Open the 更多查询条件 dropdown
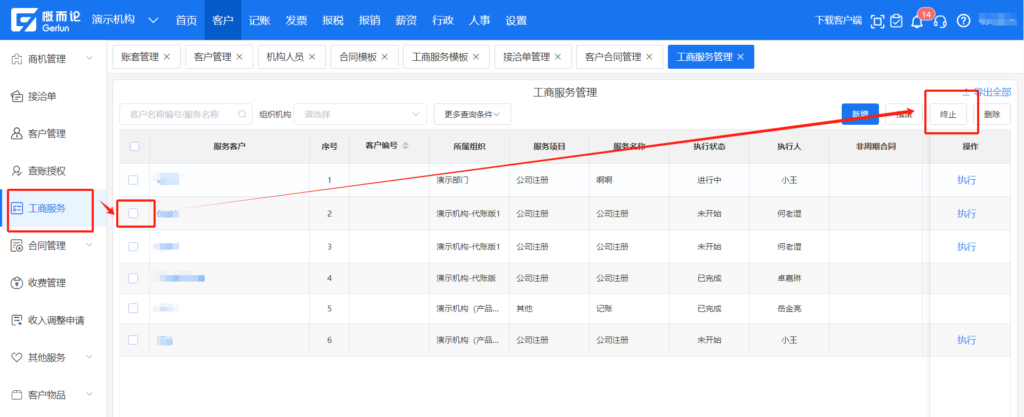The image size is (1024, 417). pyautogui.click(x=472, y=114)
